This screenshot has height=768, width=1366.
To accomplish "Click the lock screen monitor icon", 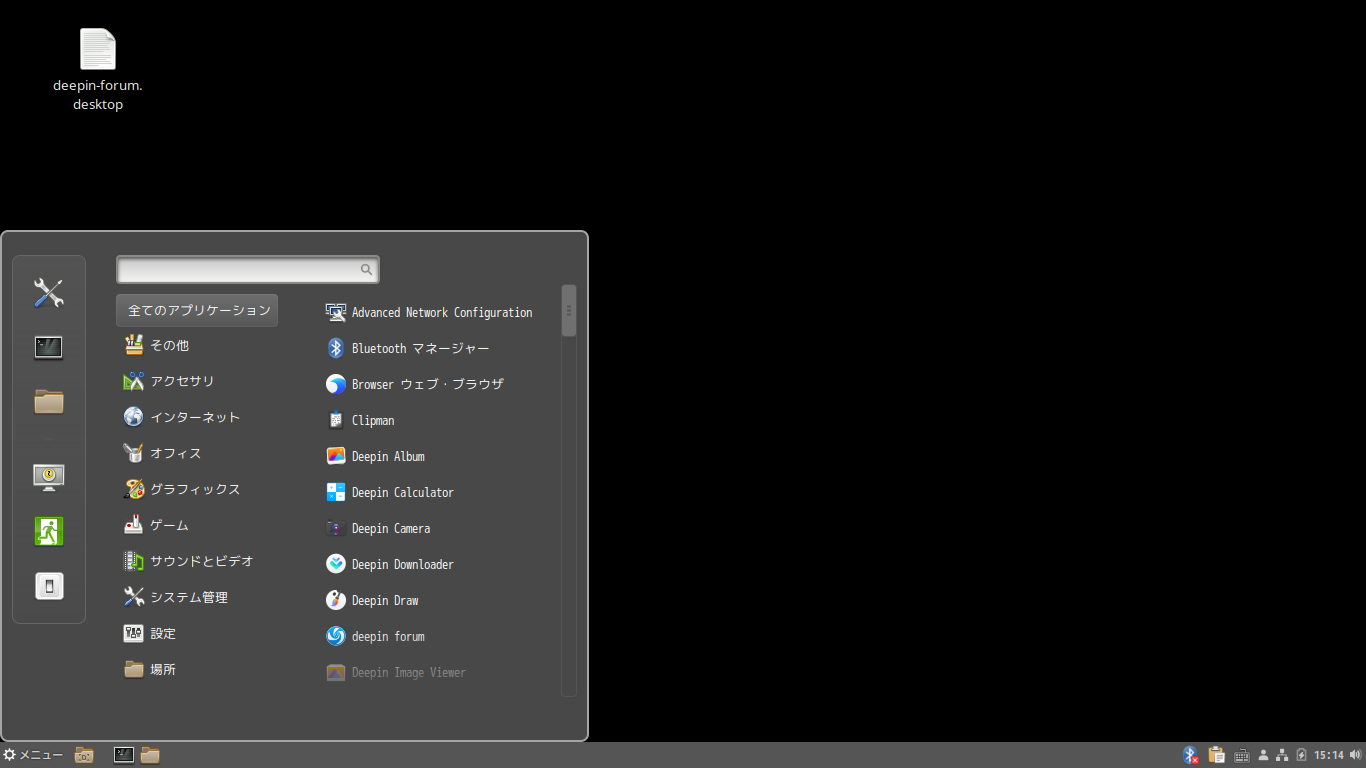I will pyautogui.click(x=49, y=477).
